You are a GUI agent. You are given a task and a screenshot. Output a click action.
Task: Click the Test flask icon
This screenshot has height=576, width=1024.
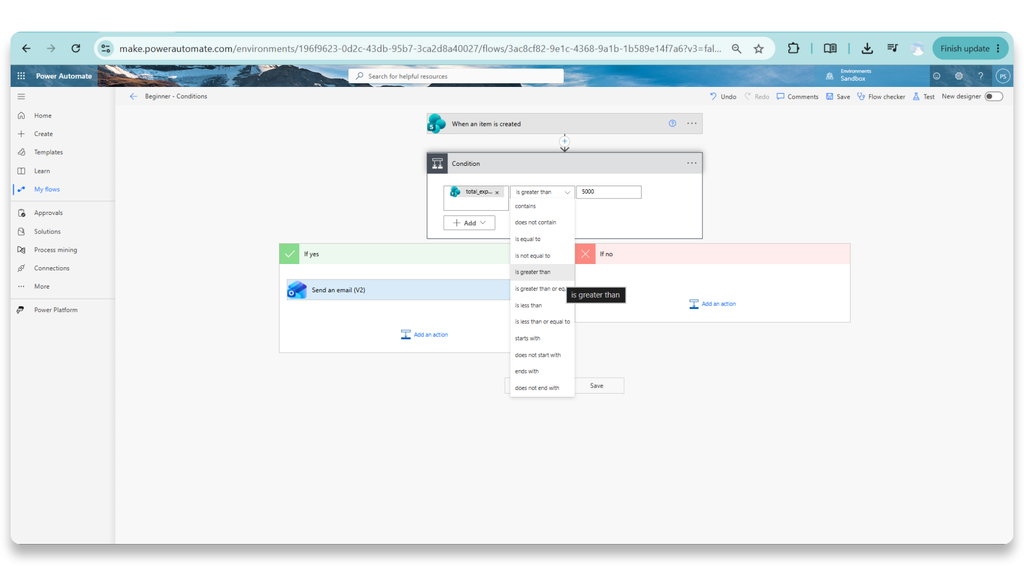[x=916, y=97]
